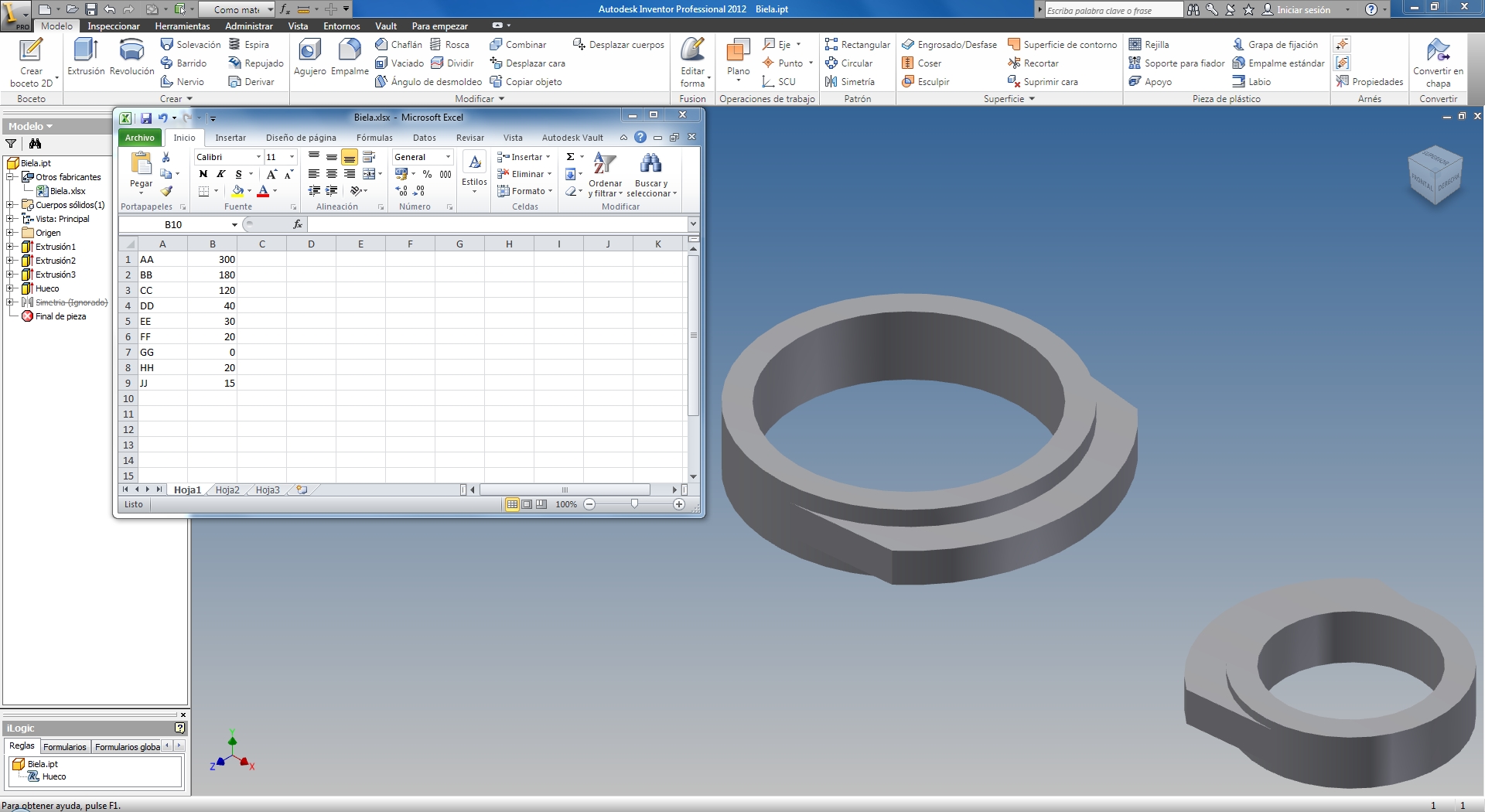The image size is (1485, 812).
Task: Open the General number format dropdown
Action: coord(448,157)
